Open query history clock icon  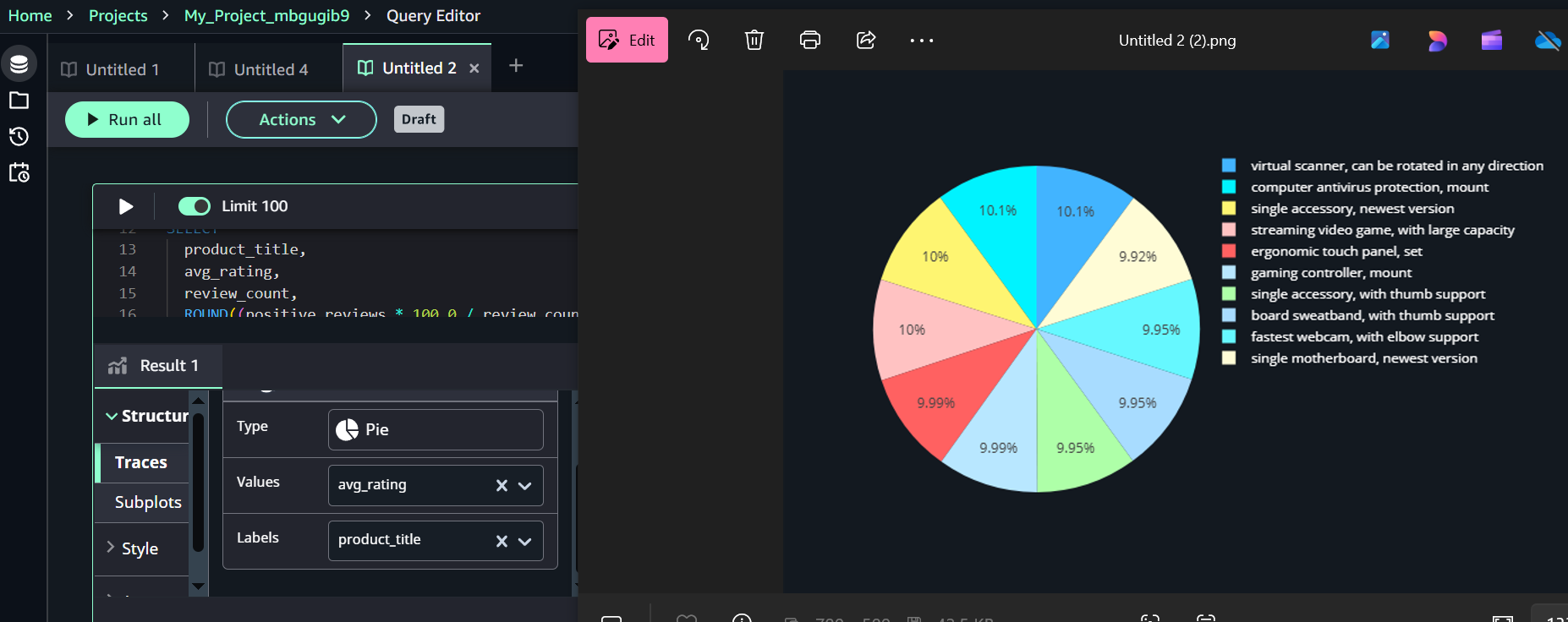pos(19,137)
